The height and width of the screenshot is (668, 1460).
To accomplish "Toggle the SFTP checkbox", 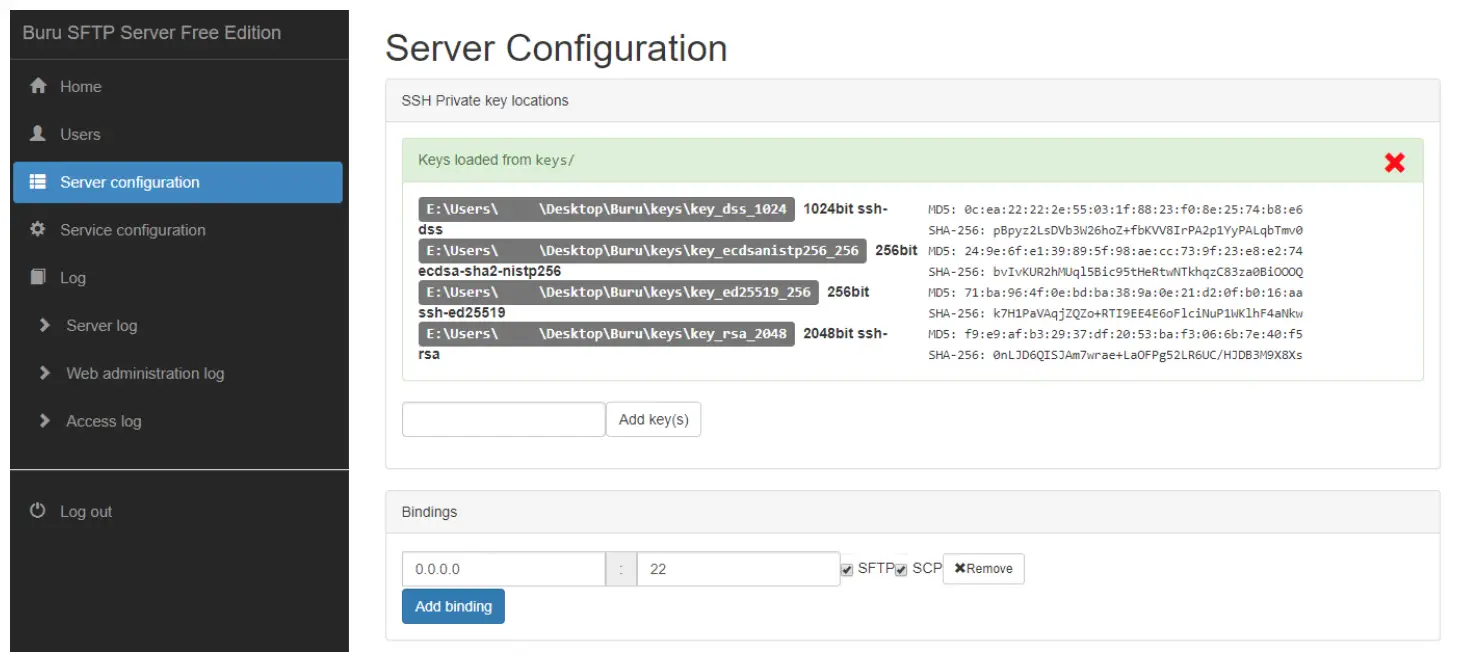I will click(x=848, y=569).
